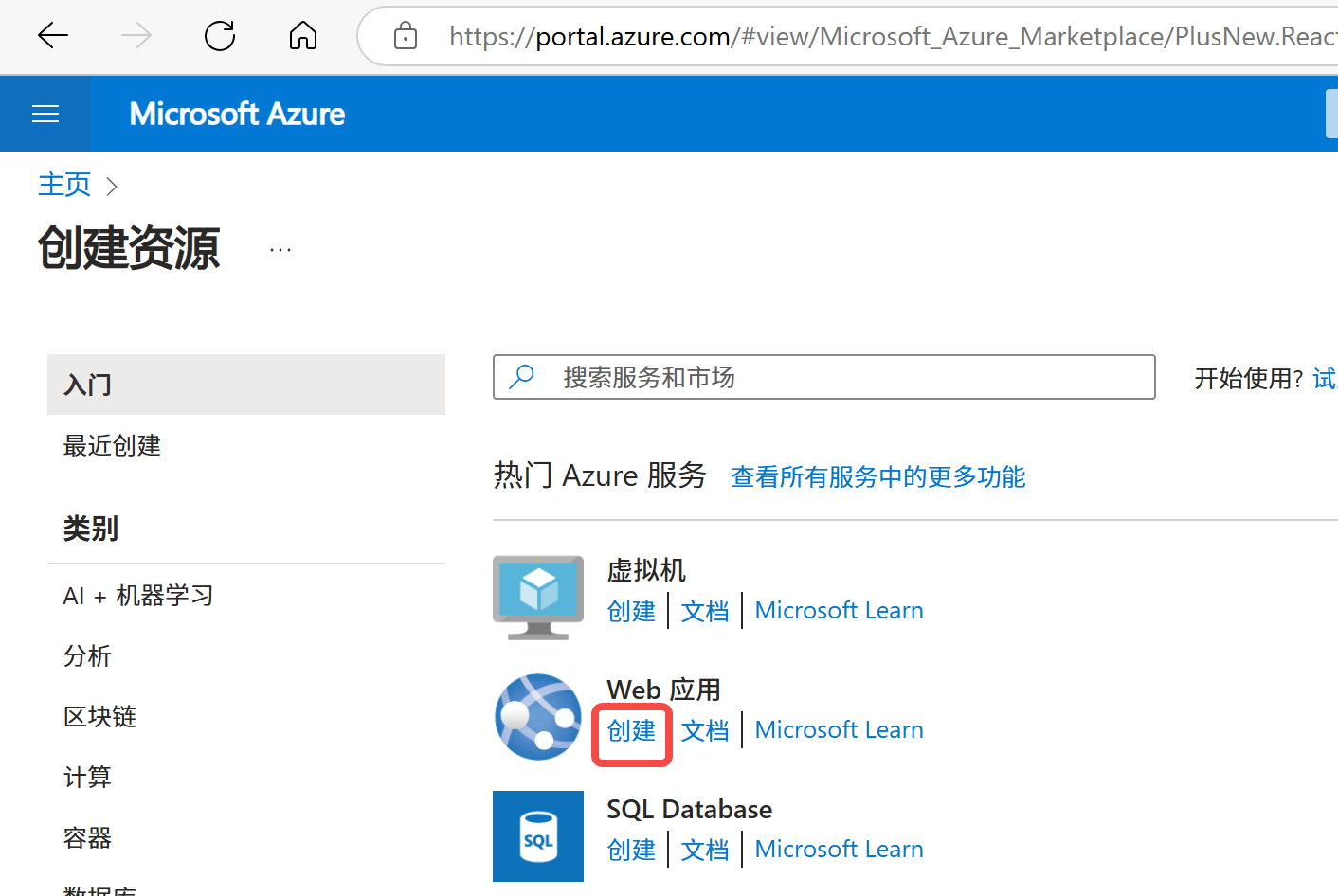Open the 区块链 category

[99, 717]
